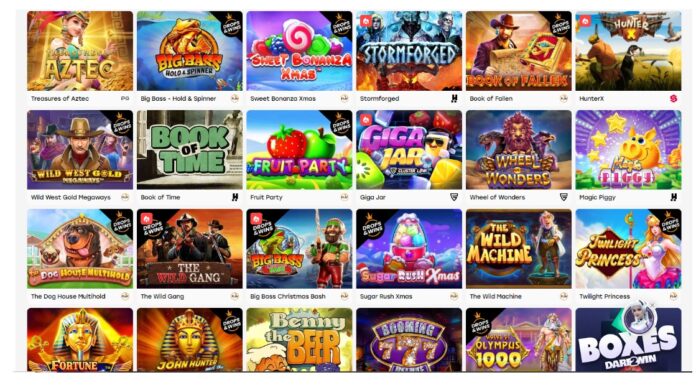Click the red hot badge on Giga Jar thumbnail
Image resolution: width=696 pixels, height=385 pixels.
(366, 120)
